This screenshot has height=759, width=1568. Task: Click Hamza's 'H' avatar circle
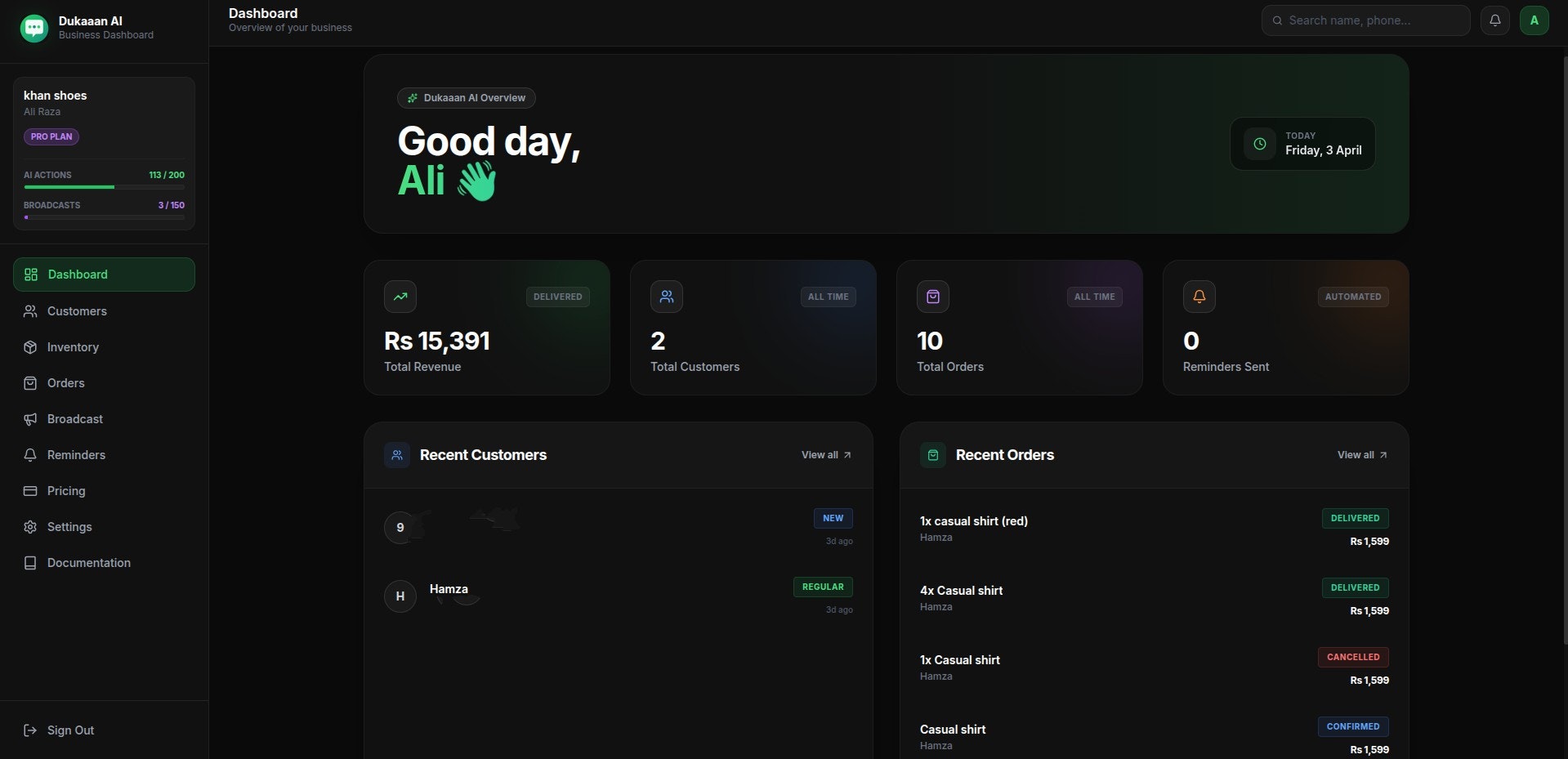coord(400,596)
